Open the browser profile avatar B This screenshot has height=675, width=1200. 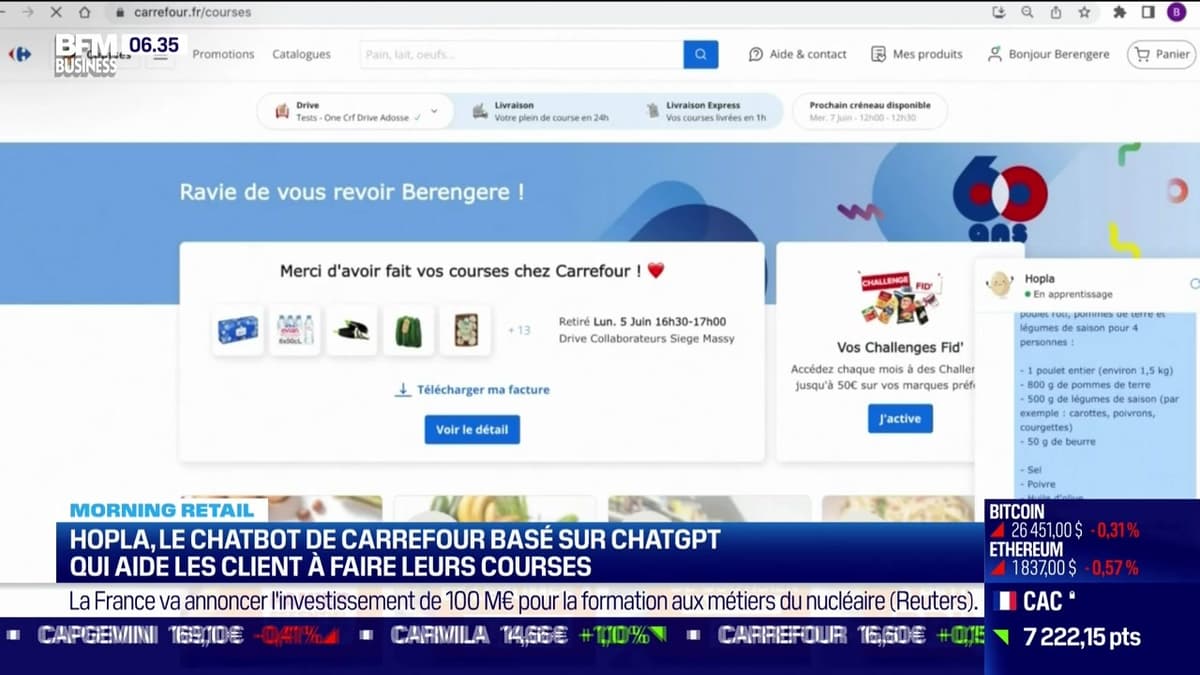(x=1176, y=12)
